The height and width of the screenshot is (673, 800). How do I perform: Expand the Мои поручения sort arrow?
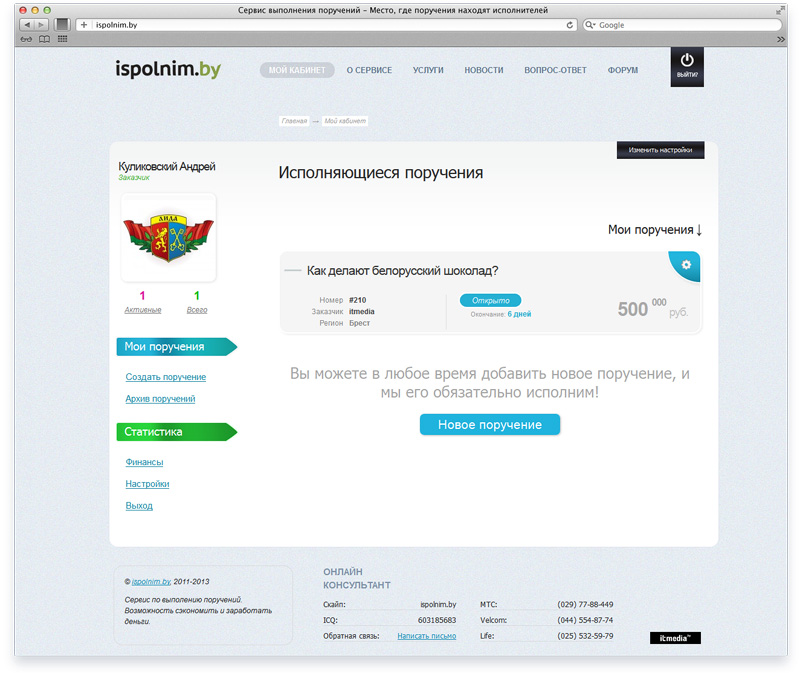pos(699,230)
